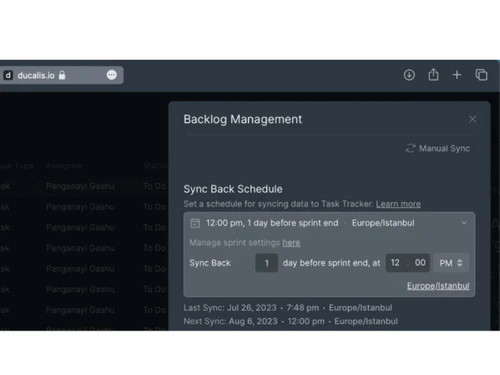
Task: Click the 'Backlog Management' title
Action: [243, 119]
